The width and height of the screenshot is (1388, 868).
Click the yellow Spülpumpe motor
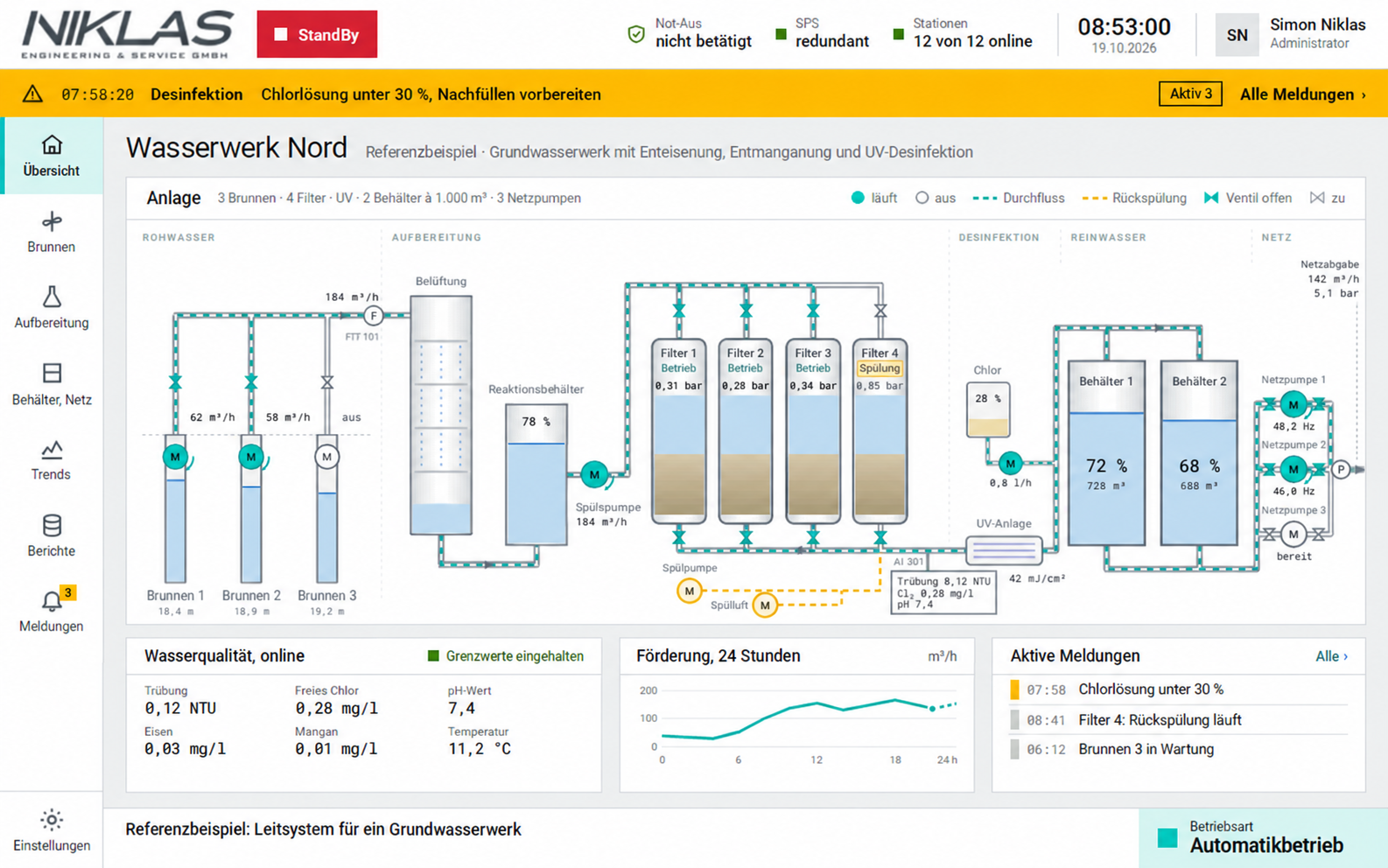coord(690,591)
